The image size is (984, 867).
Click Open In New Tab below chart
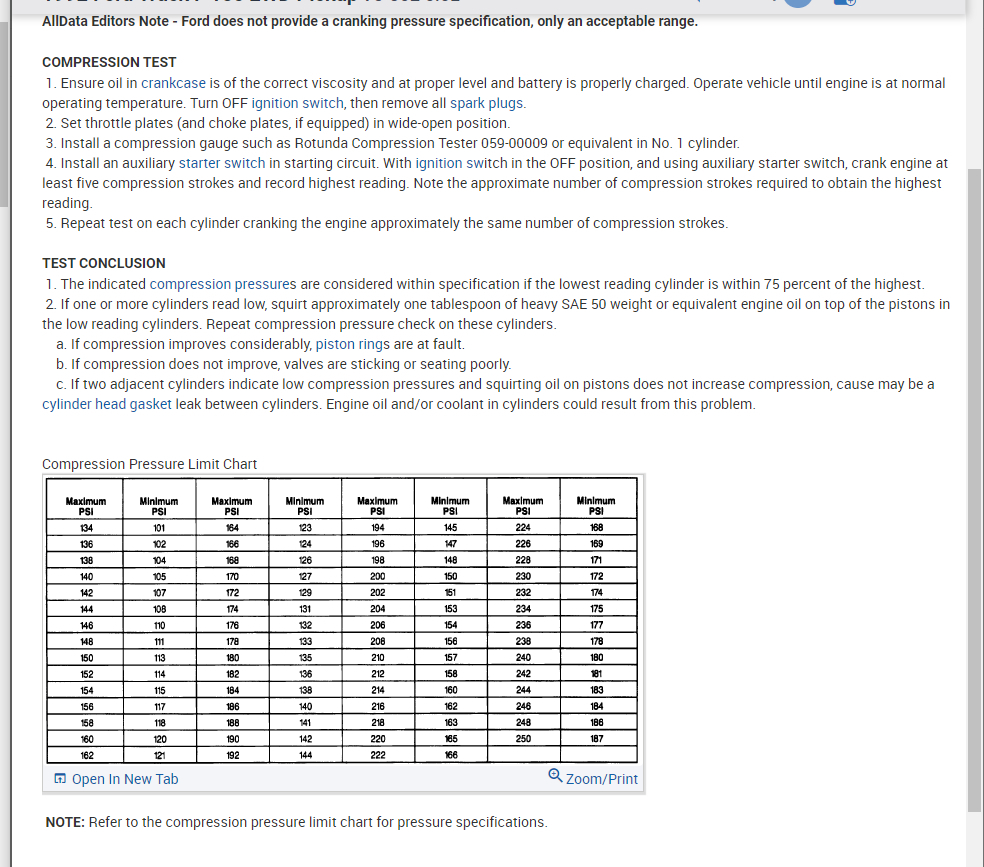click(x=125, y=779)
